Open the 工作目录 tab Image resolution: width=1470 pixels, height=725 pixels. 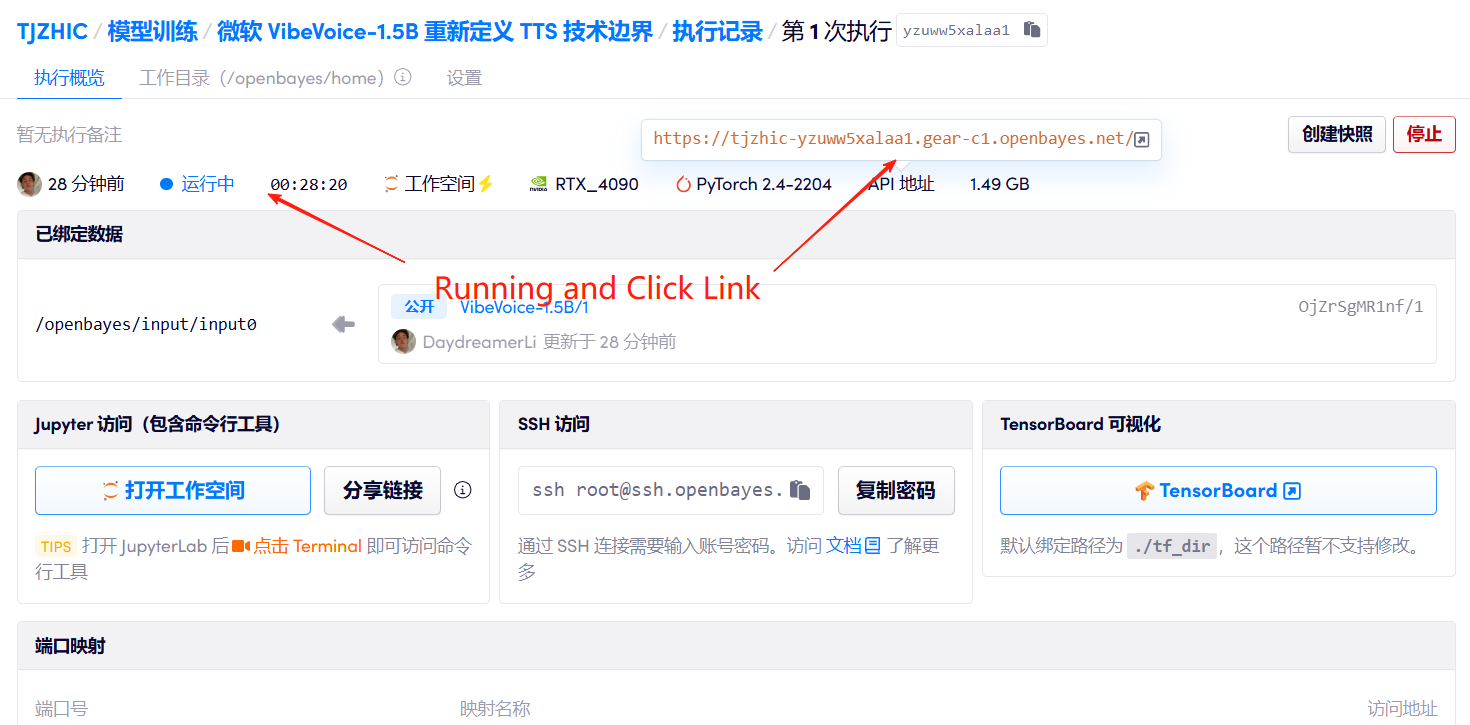pos(262,78)
